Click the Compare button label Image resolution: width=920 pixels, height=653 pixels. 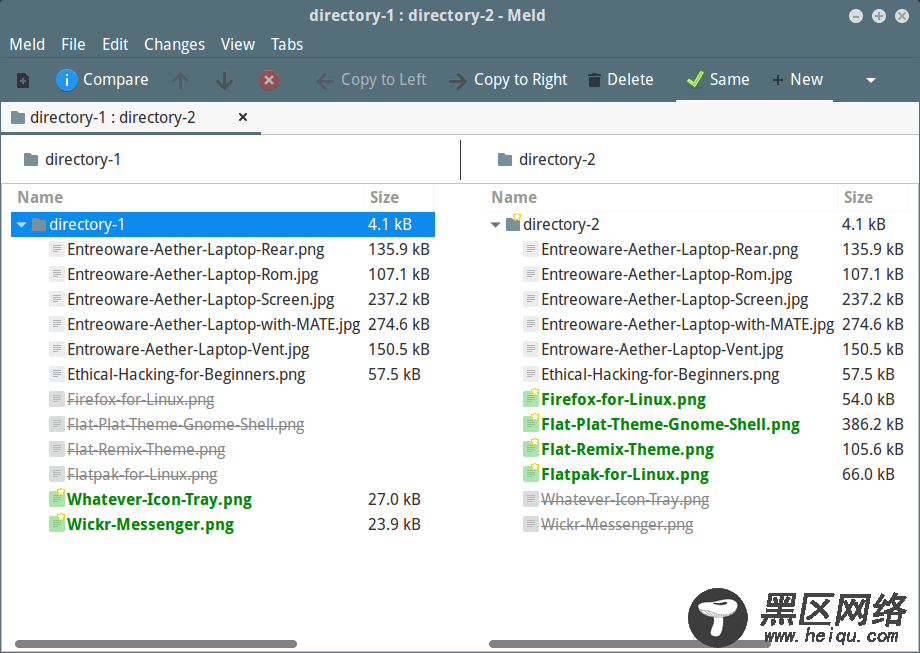click(116, 80)
